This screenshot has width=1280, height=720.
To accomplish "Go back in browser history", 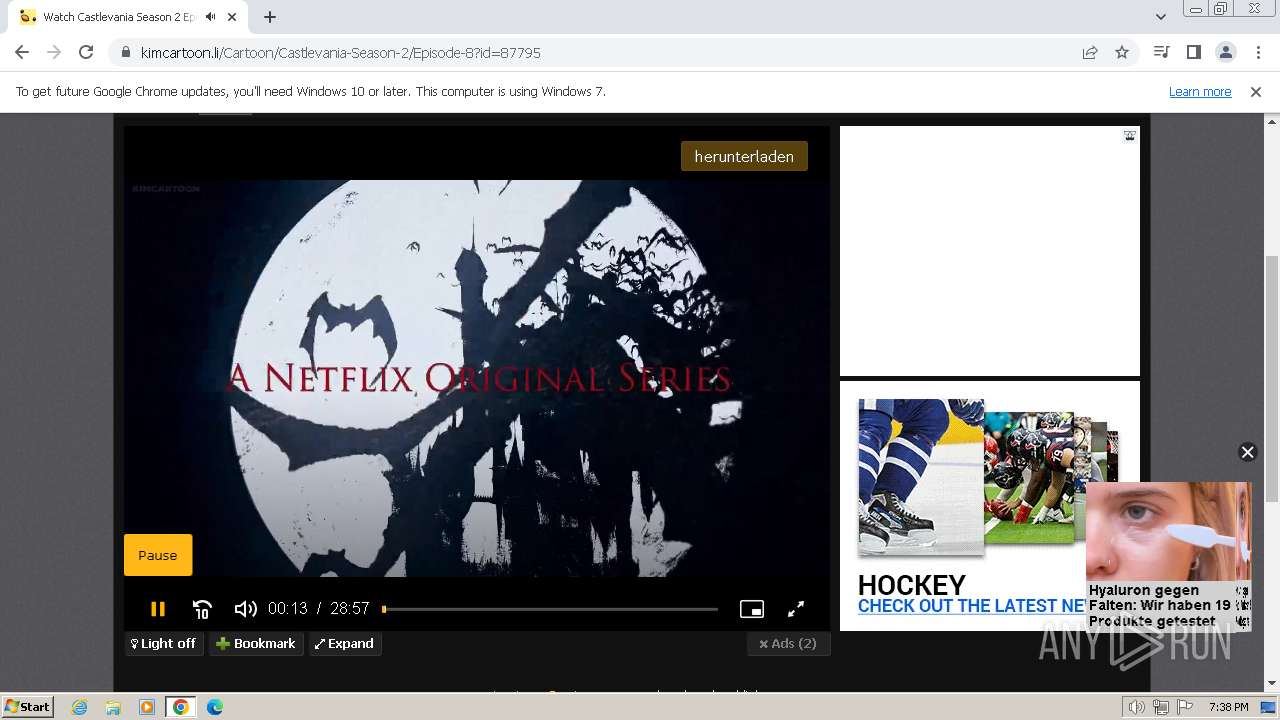I will tap(22, 52).
